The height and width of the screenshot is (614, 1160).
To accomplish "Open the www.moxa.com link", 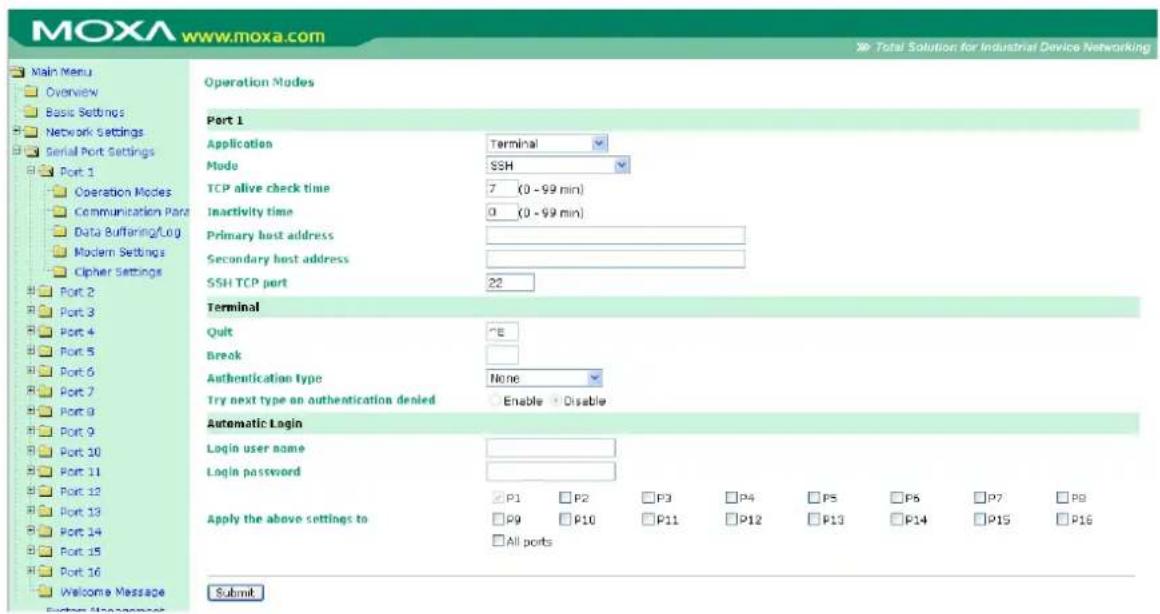I will [253, 36].
